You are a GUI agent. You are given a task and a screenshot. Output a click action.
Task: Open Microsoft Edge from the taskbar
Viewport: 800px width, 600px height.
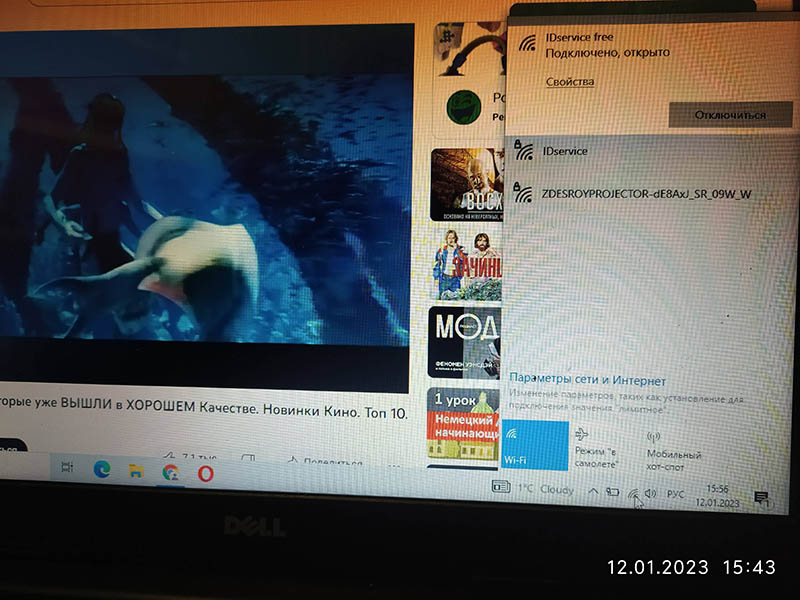click(101, 467)
